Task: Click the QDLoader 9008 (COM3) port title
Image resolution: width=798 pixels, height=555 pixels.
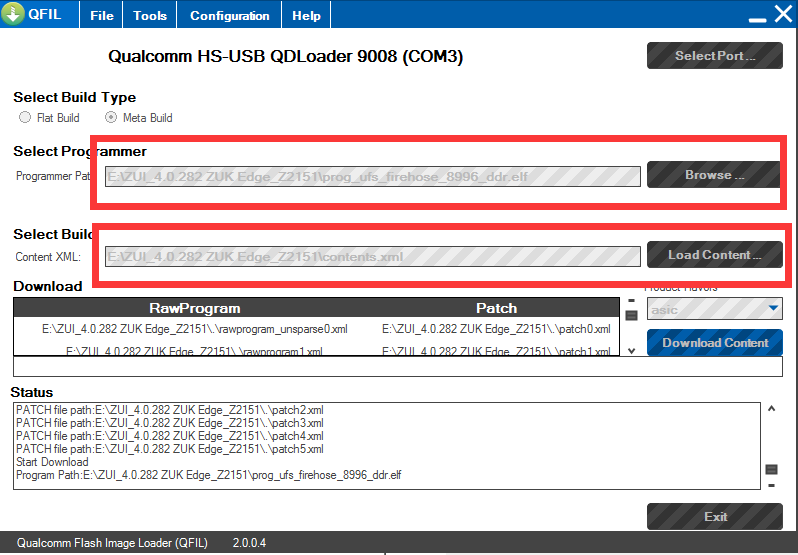Action: pos(286,56)
